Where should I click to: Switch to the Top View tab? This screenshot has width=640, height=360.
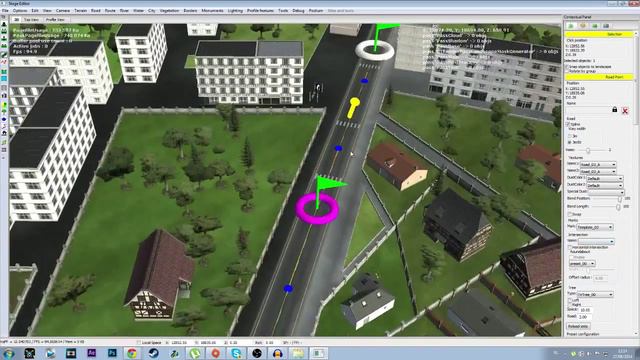(x=31, y=20)
